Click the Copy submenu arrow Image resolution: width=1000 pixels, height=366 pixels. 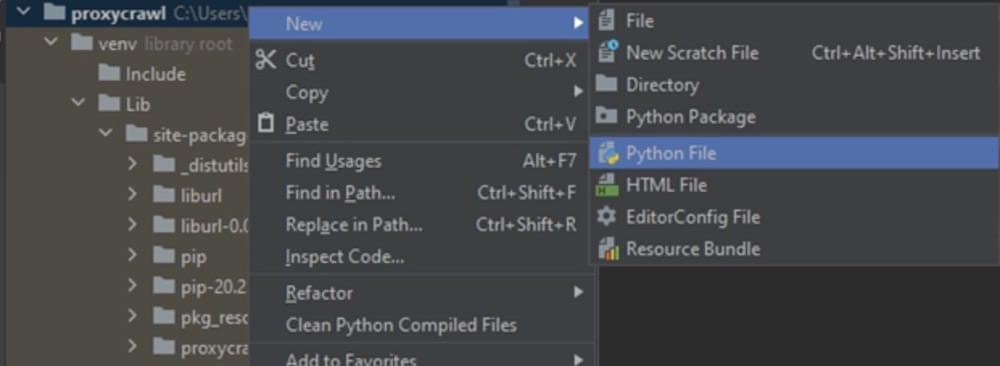coord(578,92)
